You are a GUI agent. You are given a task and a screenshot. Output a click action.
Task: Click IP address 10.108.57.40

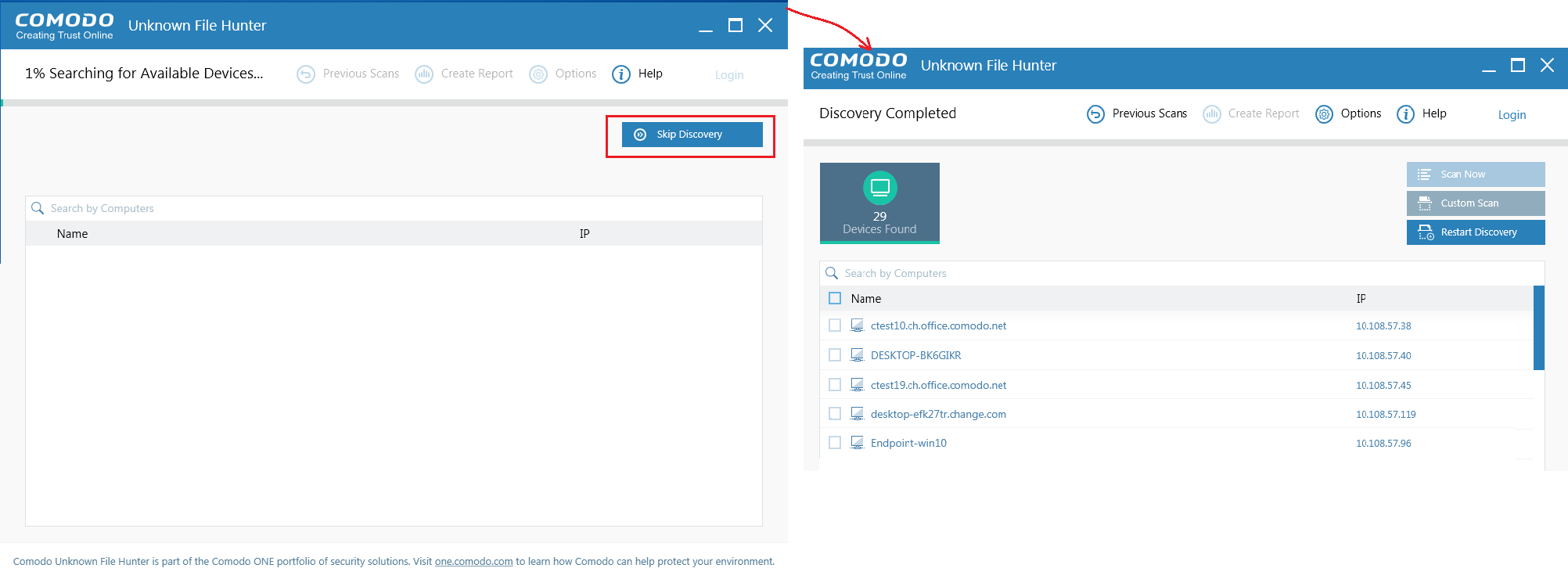(1383, 356)
